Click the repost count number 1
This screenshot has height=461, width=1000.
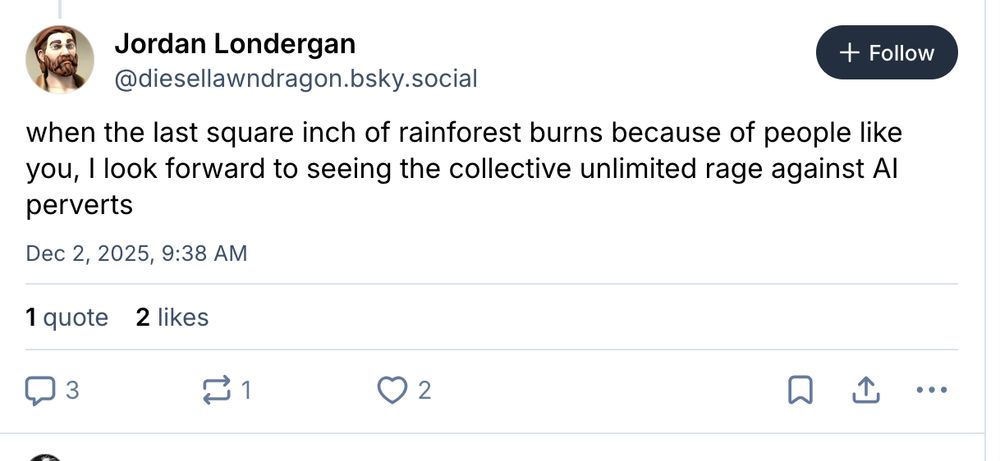pos(246,390)
